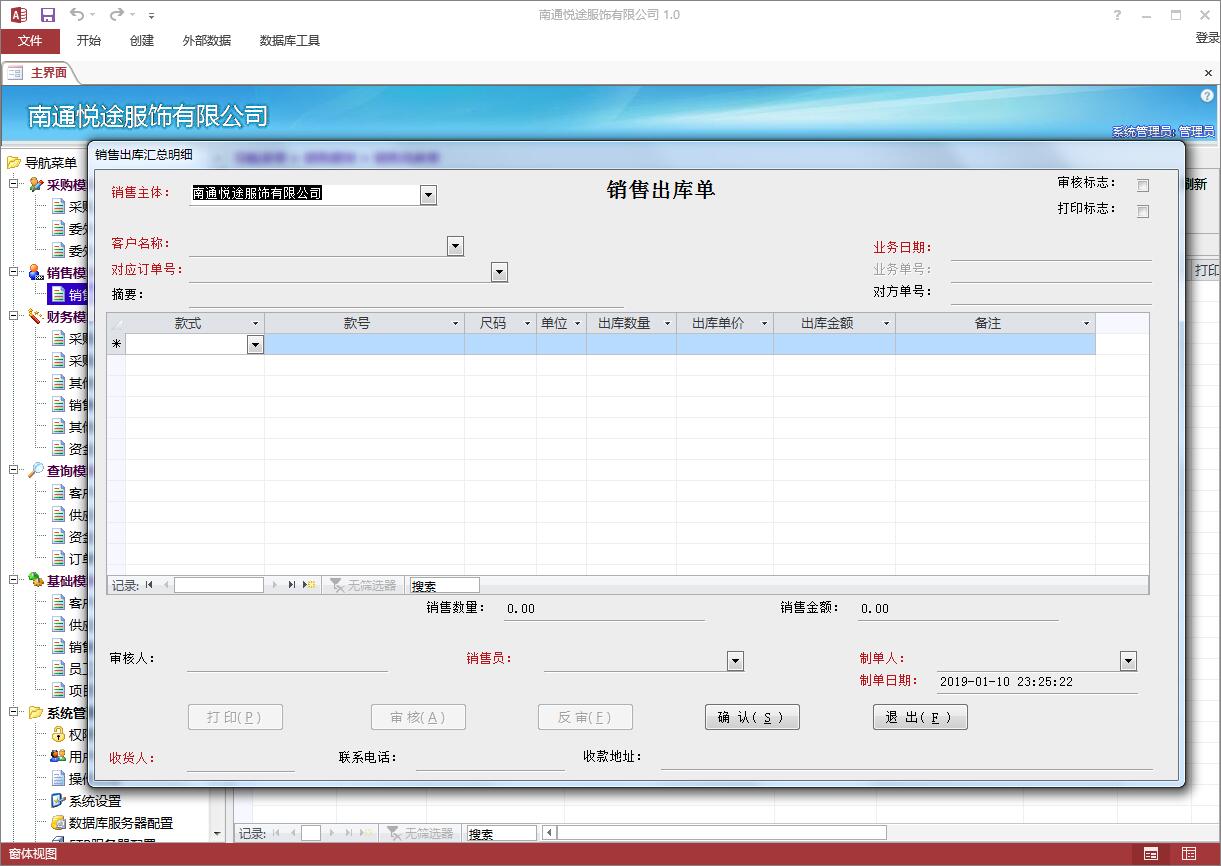The width and height of the screenshot is (1221, 866).
Task: Switch to the 外部数据 ribbon tab
Action: [x=207, y=41]
